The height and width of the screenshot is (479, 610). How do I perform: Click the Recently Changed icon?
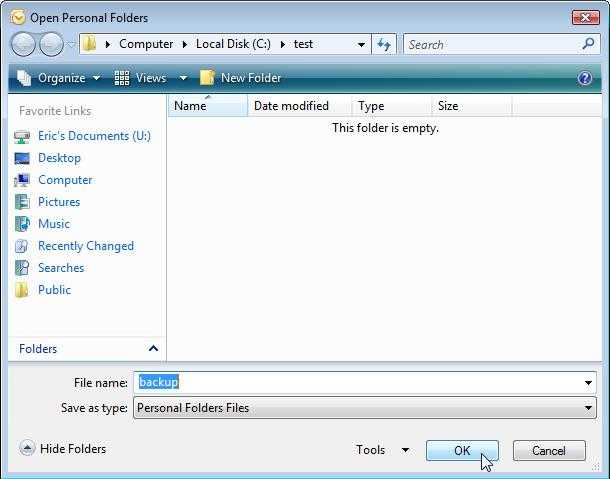21,246
